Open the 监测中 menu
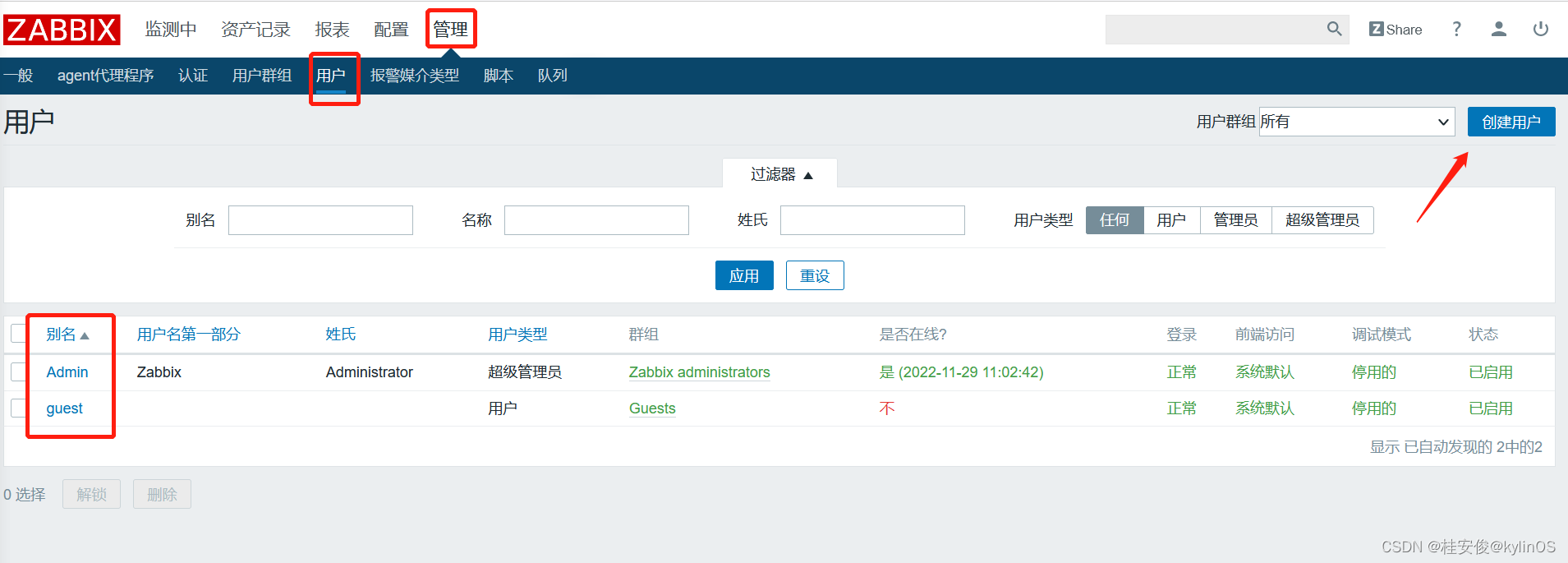Screen dimensions: 1568x563 tap(171, 30)
